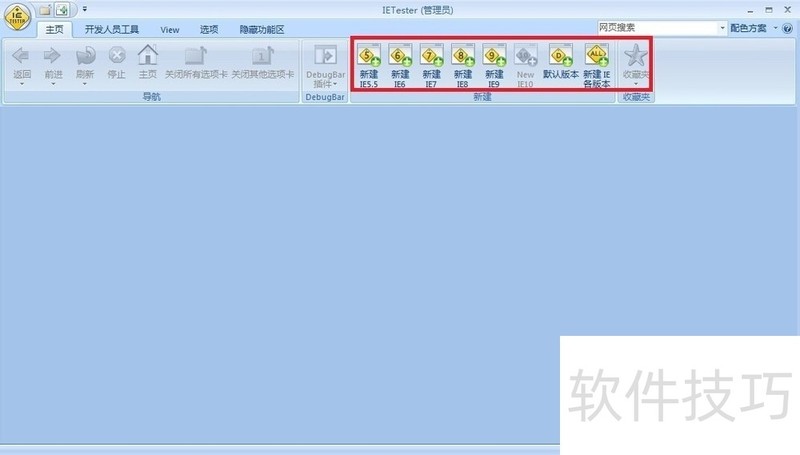Click the new tab quick access icon

point(45,10)
